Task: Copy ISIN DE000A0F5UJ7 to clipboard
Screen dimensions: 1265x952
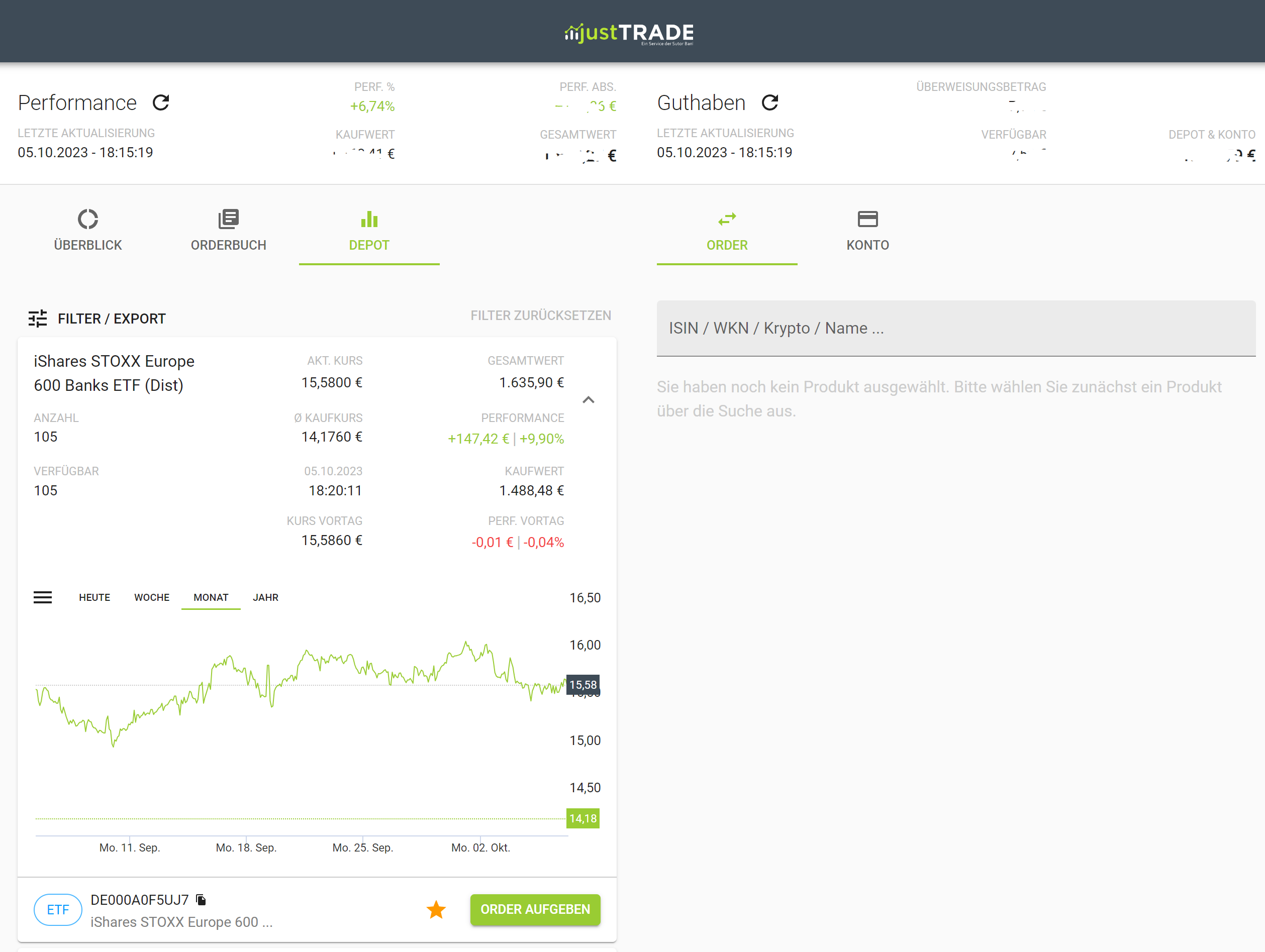Action: point(201,900)
